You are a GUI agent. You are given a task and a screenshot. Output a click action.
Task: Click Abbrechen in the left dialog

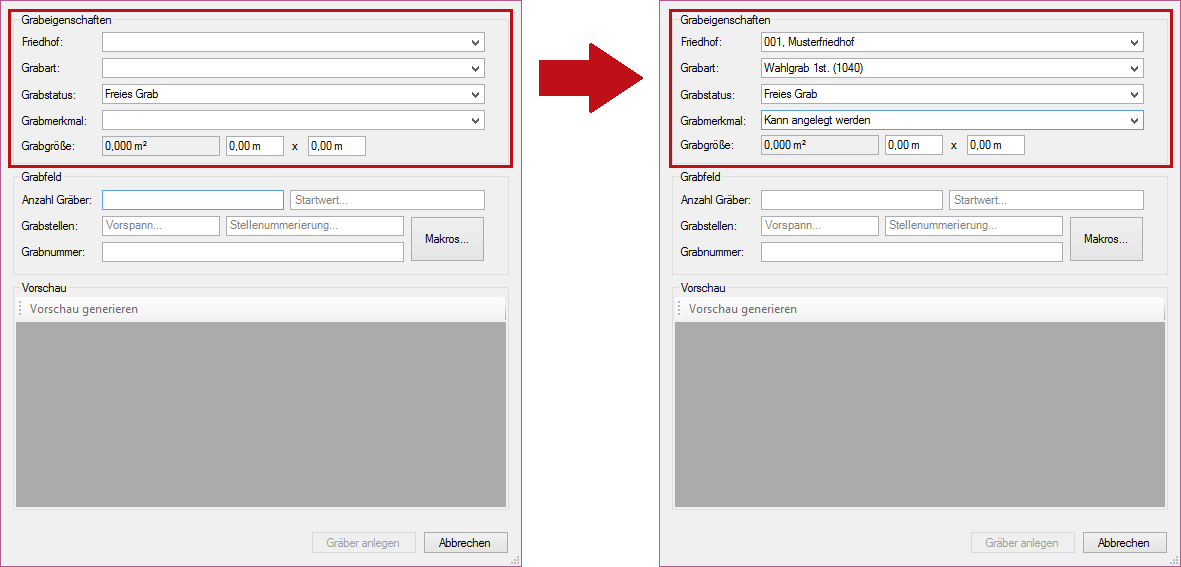[x=465, y=543]
